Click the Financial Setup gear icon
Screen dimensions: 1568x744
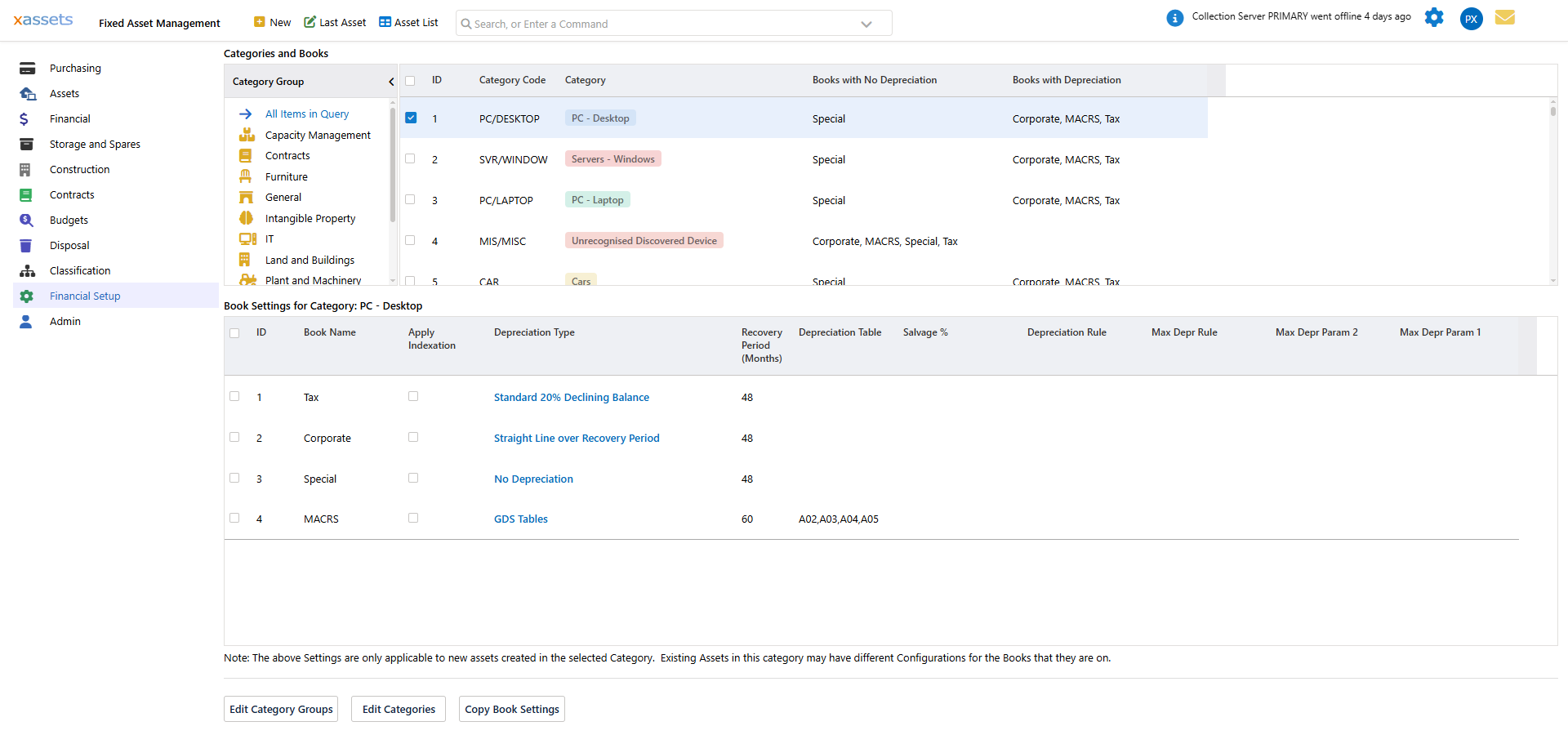[26, 296]
